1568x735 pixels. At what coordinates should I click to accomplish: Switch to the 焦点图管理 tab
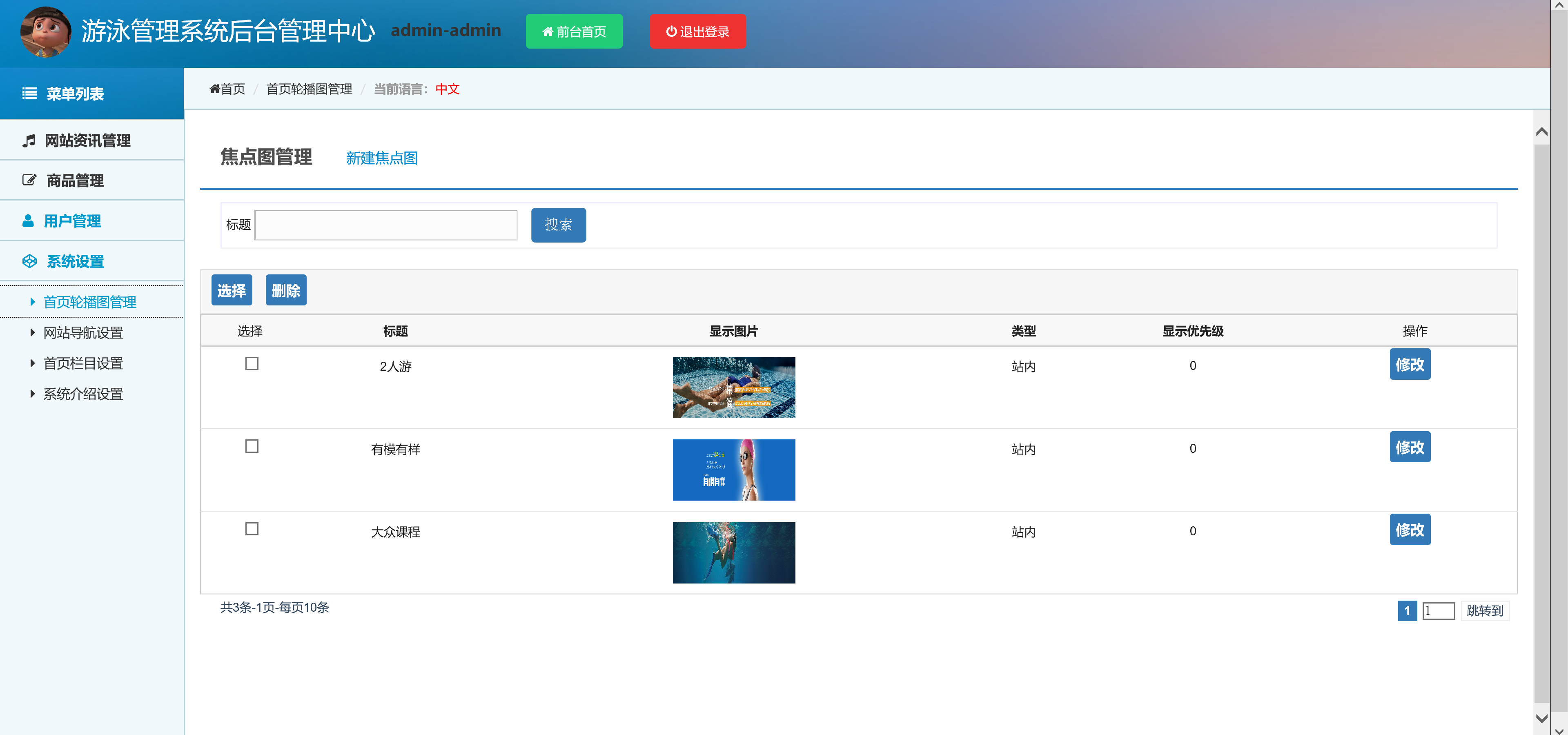[267, 158]
